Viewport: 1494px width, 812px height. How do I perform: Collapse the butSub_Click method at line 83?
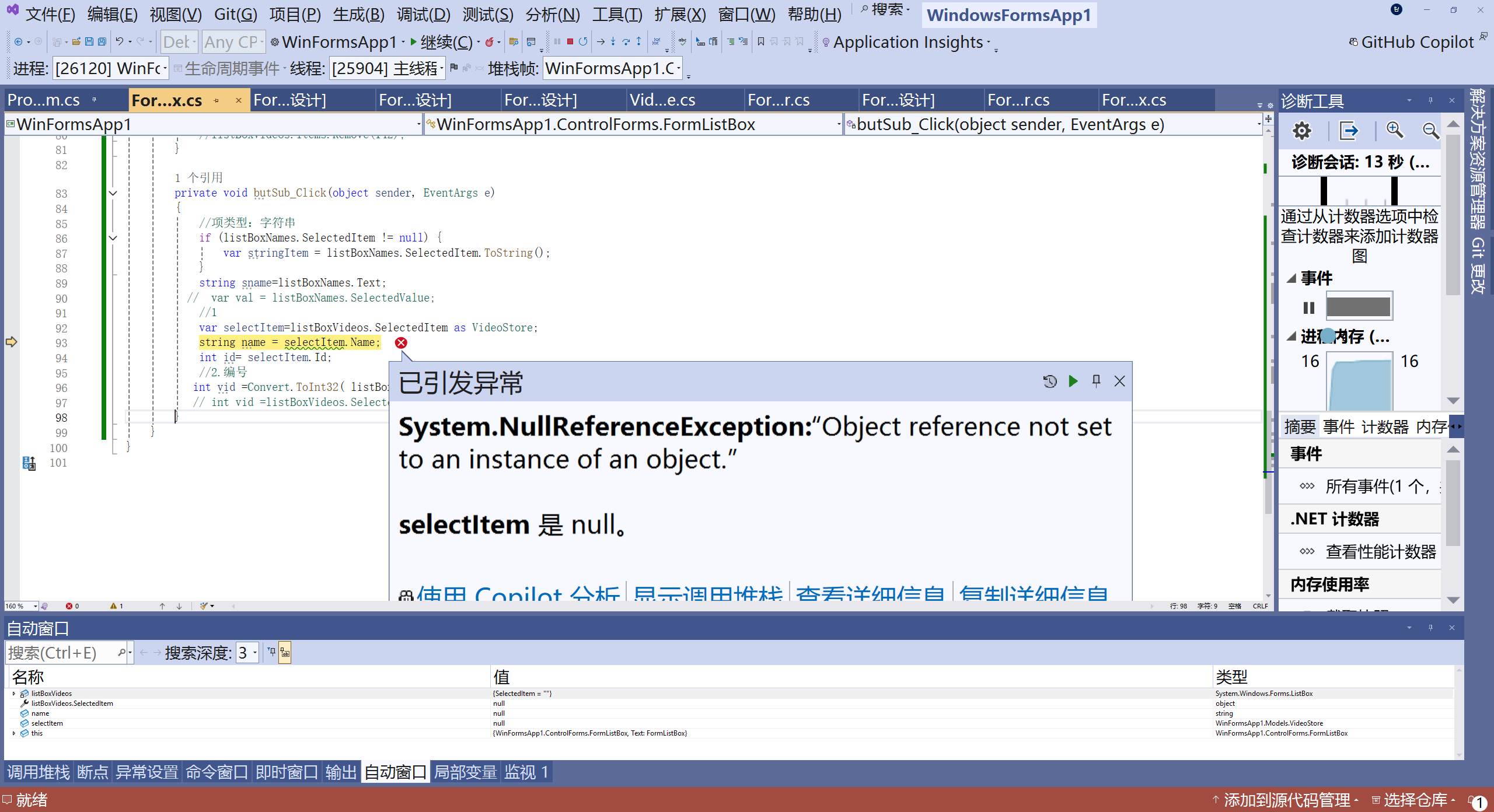pos(113,193)
